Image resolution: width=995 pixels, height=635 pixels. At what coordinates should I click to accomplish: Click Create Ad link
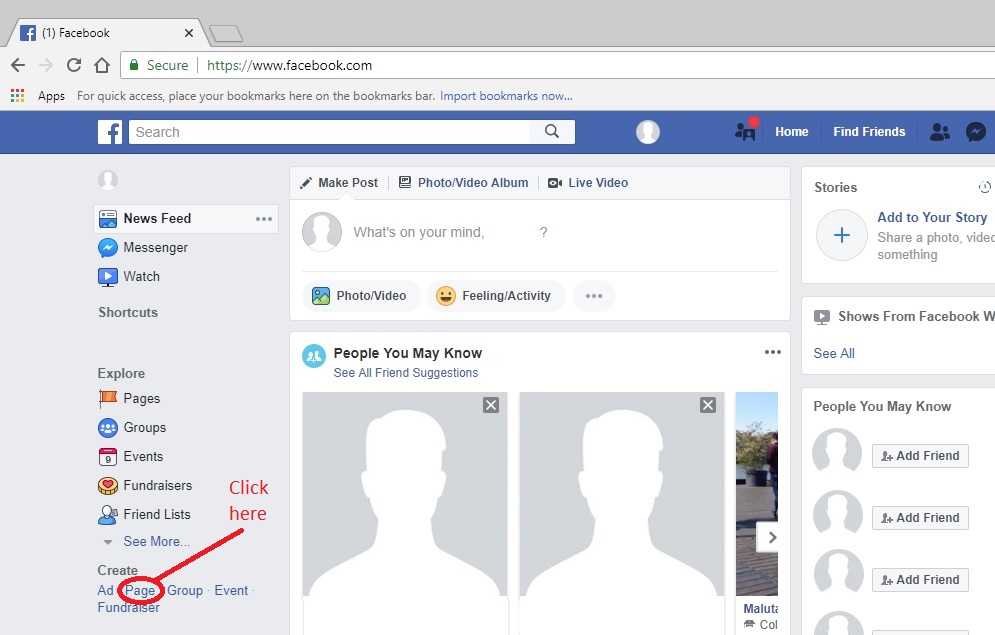[105, 591]
